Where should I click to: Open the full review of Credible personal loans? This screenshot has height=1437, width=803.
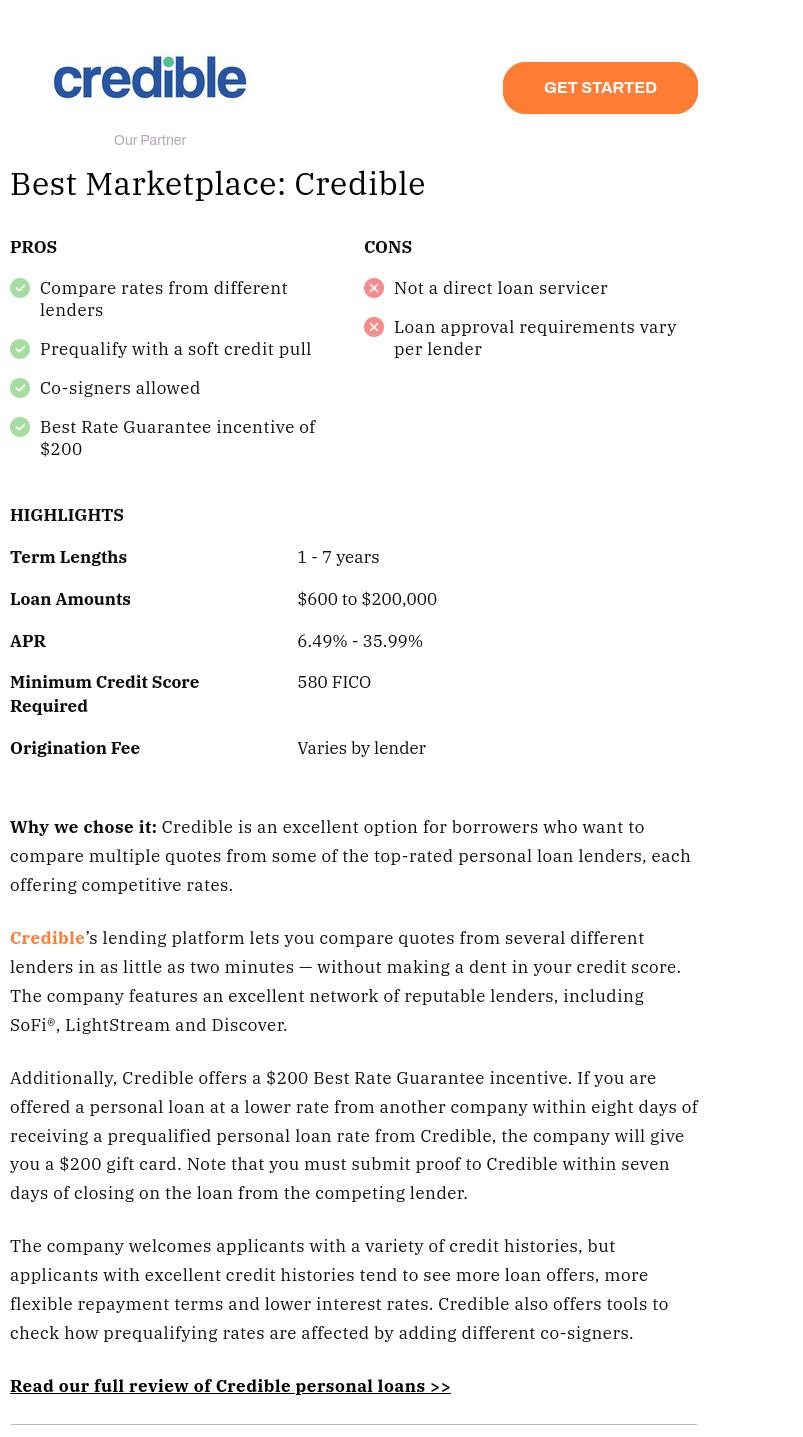[230, 1386]
